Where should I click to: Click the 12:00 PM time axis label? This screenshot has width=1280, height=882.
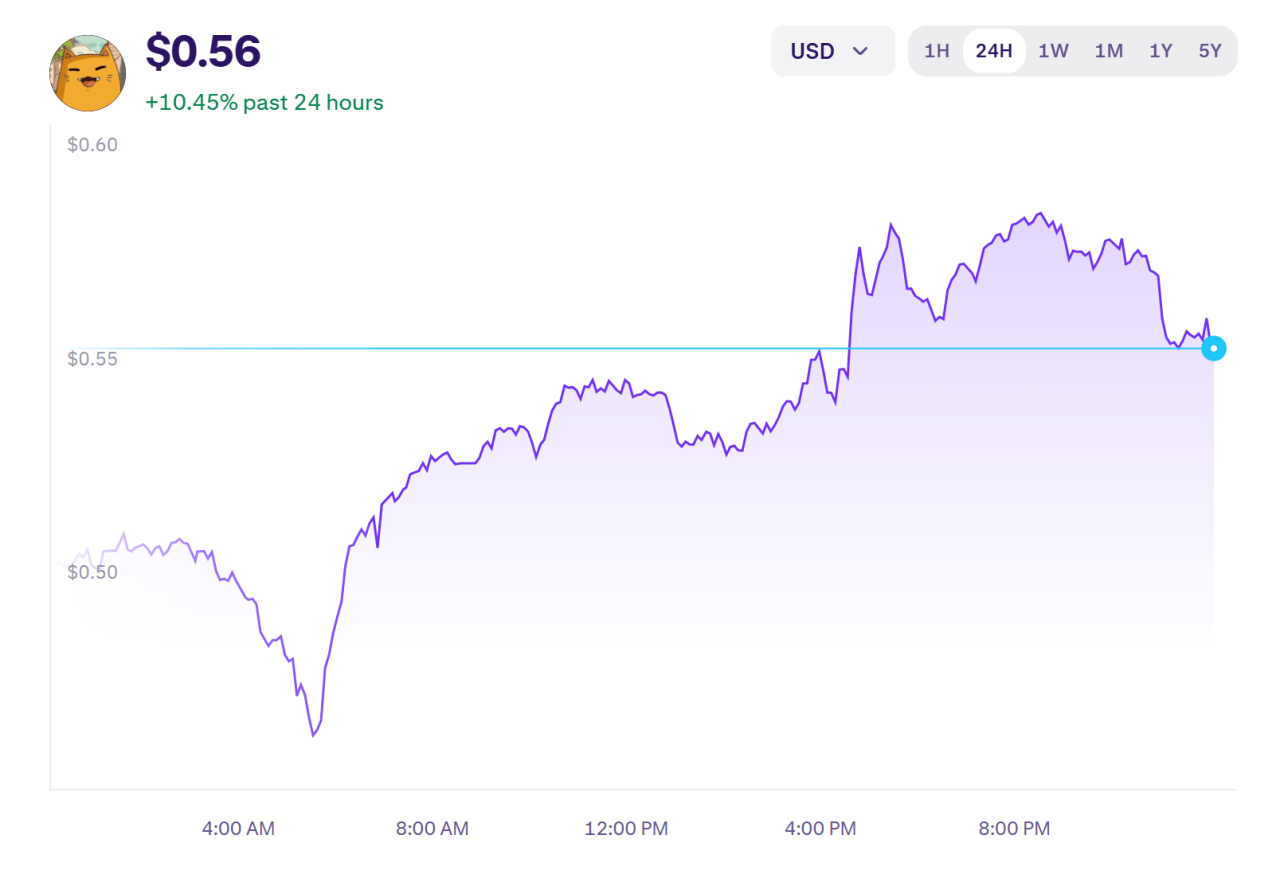point(626,829)
